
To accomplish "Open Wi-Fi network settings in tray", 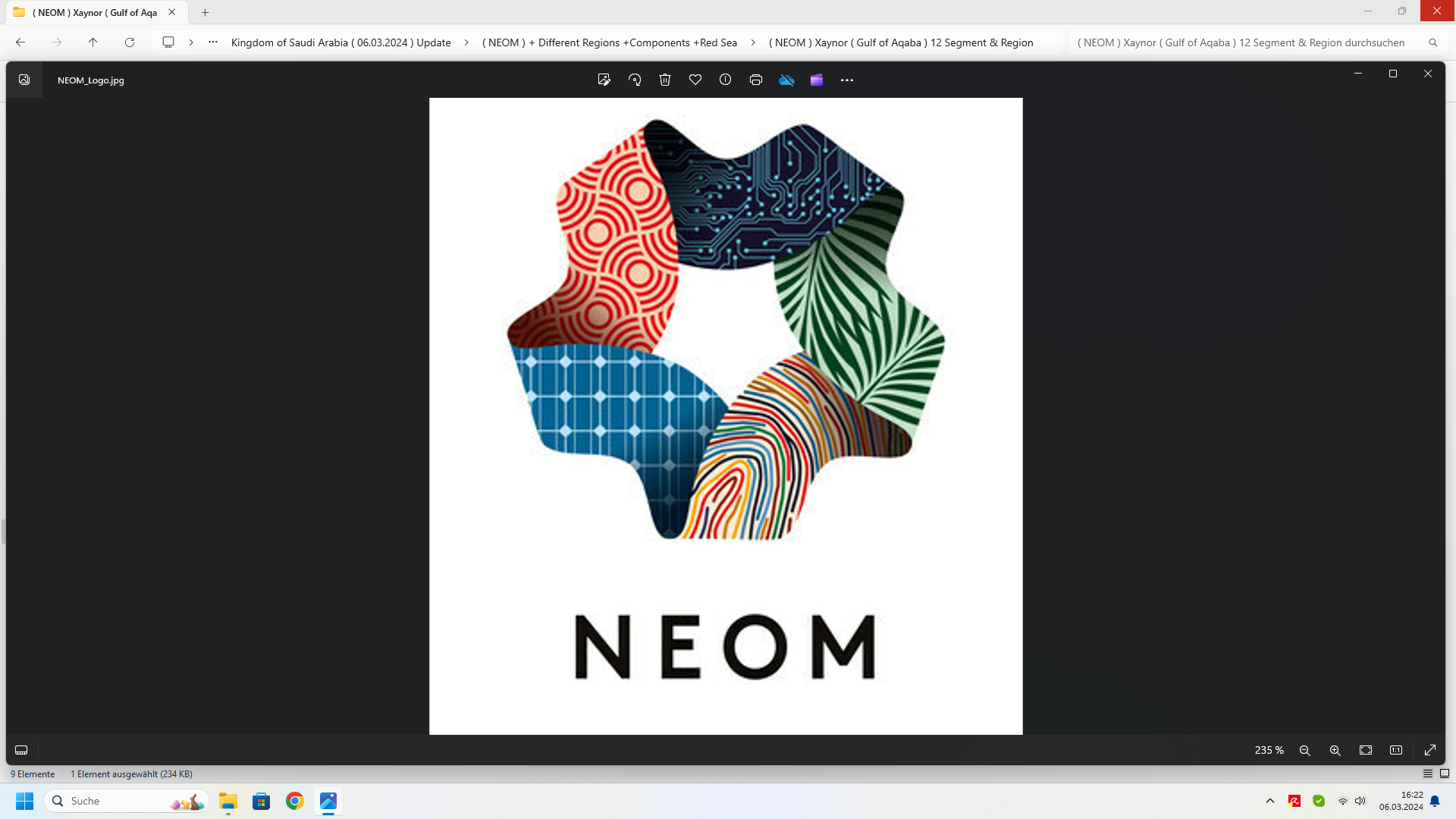I will [x=1343, y=801].
